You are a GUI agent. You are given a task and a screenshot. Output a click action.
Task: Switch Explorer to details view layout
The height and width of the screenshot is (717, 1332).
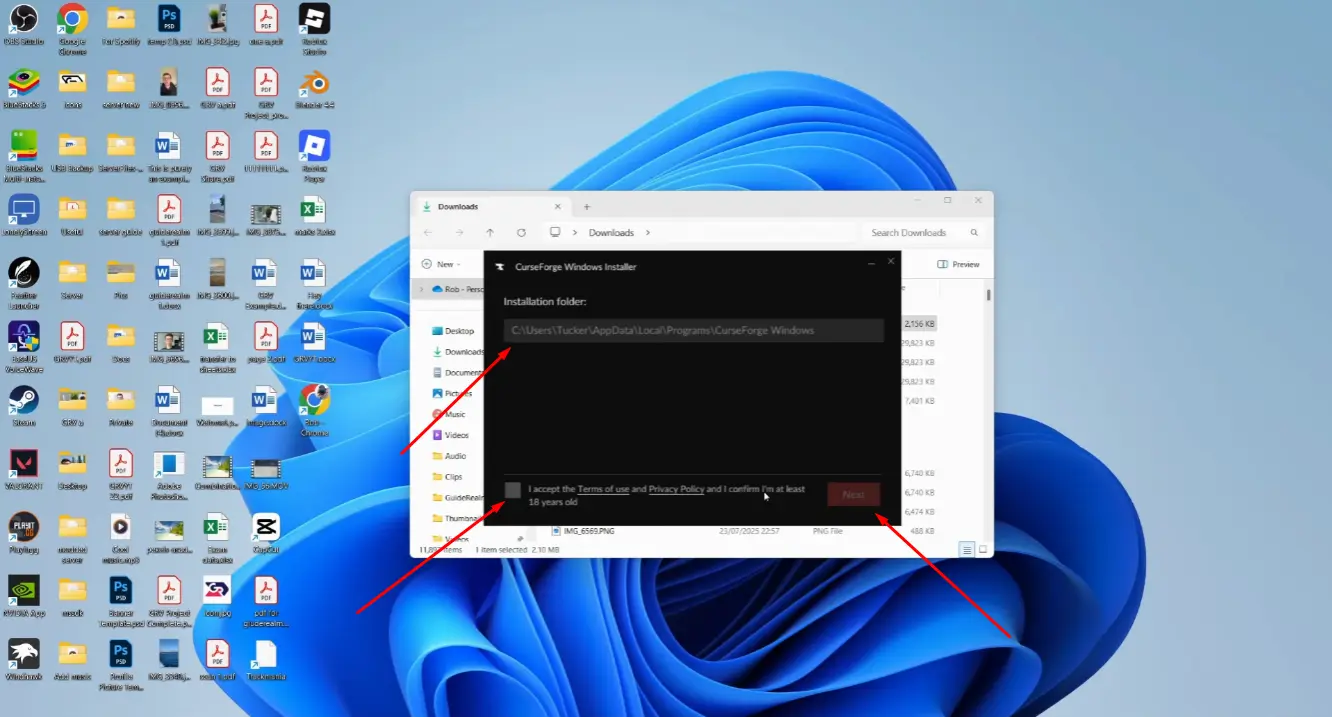967,550
